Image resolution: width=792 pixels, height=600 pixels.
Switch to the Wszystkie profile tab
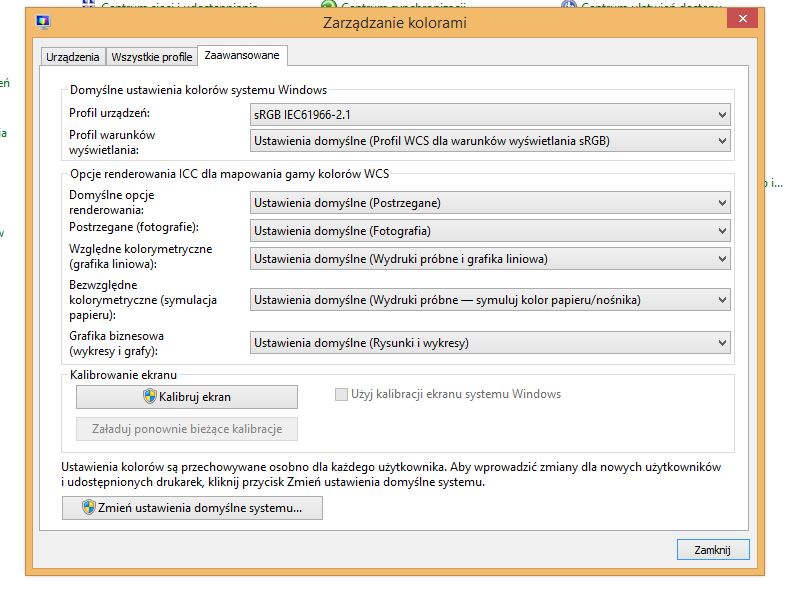(152, 57)
